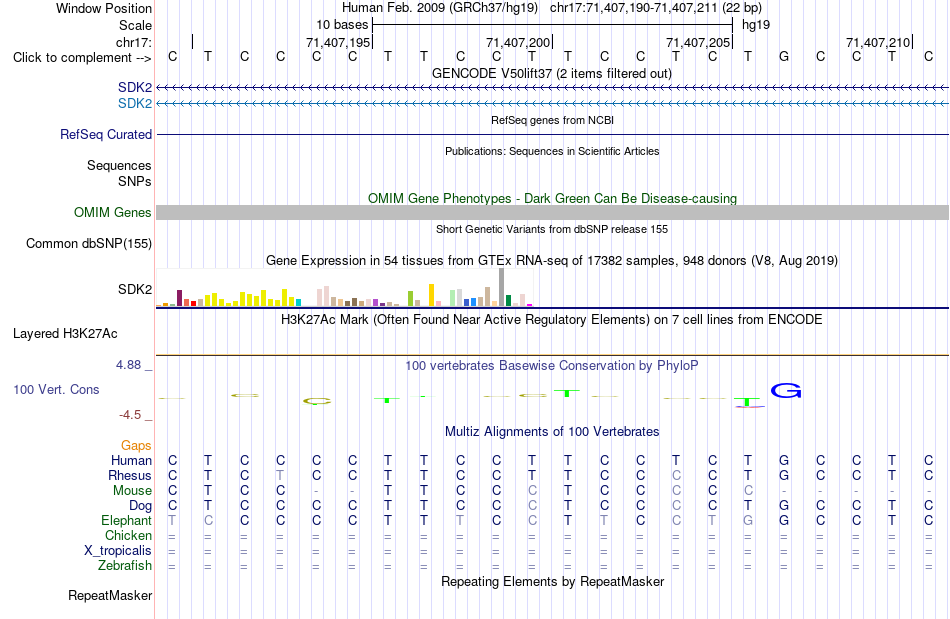Click the SNPs subtrack label
This screenshot has width=950, height=619.
click(x=135, y=181)
